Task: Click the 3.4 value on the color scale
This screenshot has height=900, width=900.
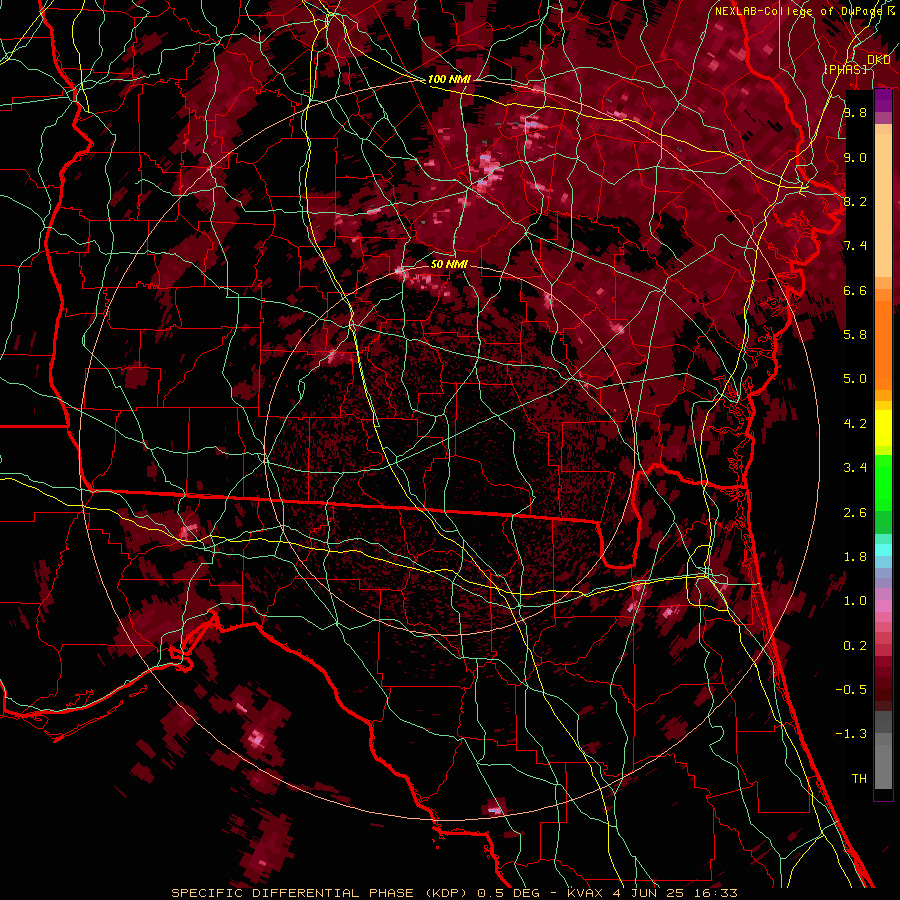Action: (x=855, y=468)
